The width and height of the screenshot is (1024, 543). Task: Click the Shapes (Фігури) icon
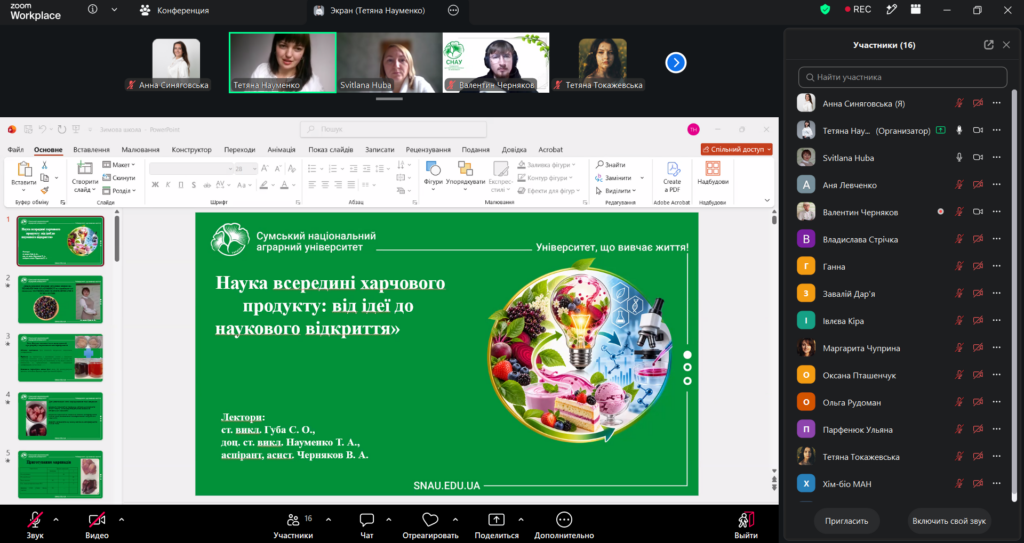pyautogui.click(x=433, y=169)
